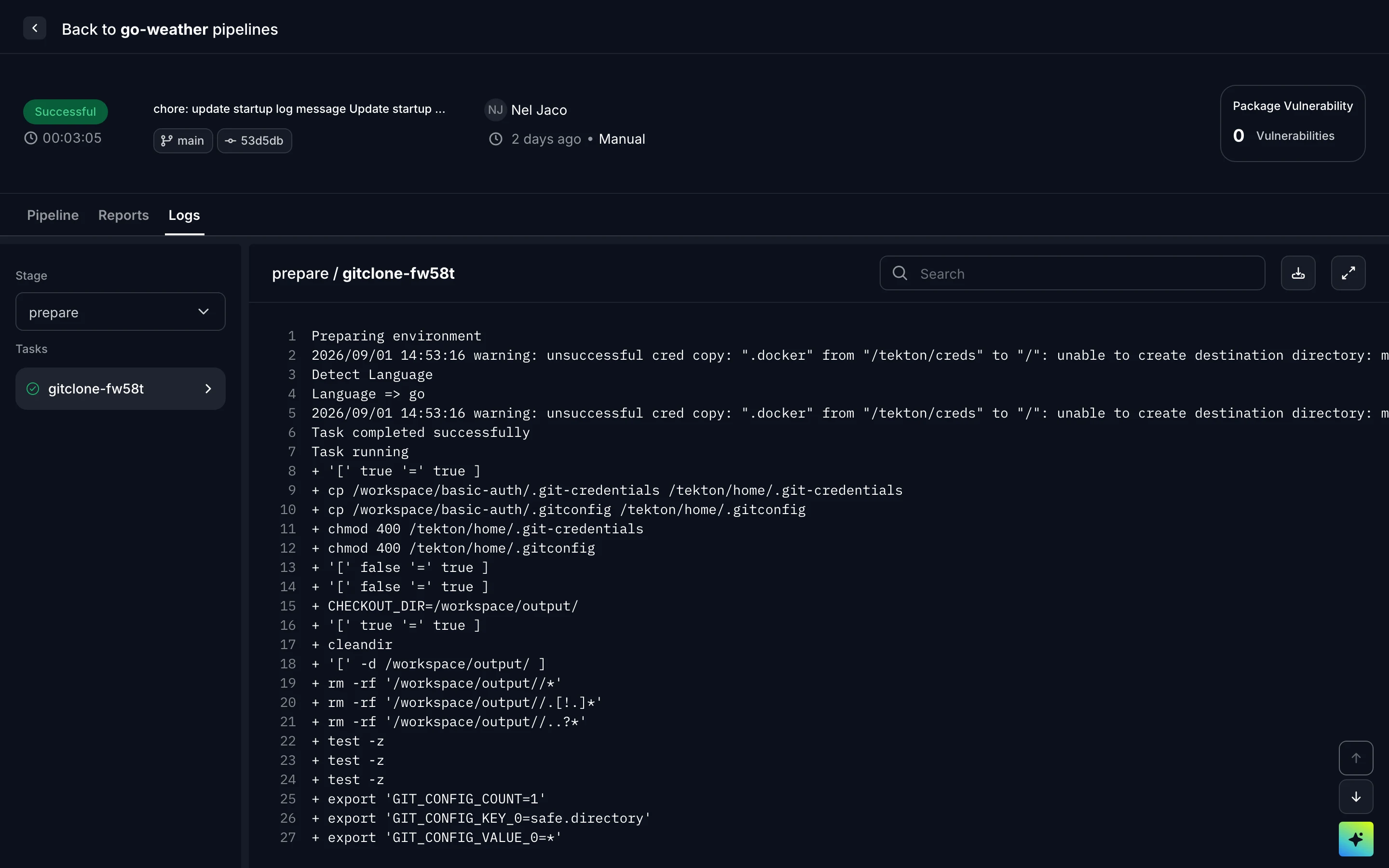Expand the gitclone-fw58t task chevron
This screenshot has width=1389, height=868.
pos(208,389)
